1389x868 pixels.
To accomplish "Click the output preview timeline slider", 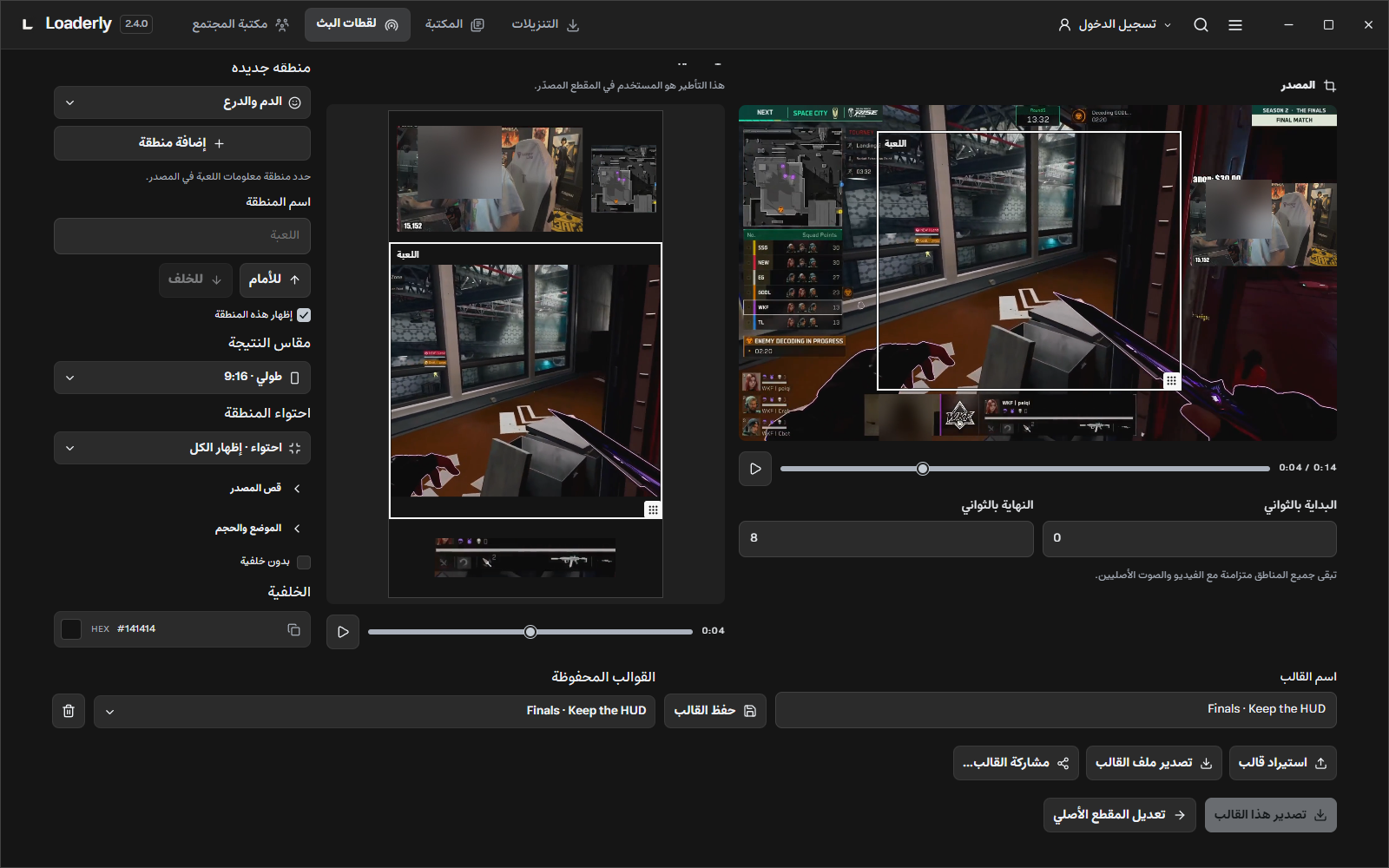I will click(530, 632).
